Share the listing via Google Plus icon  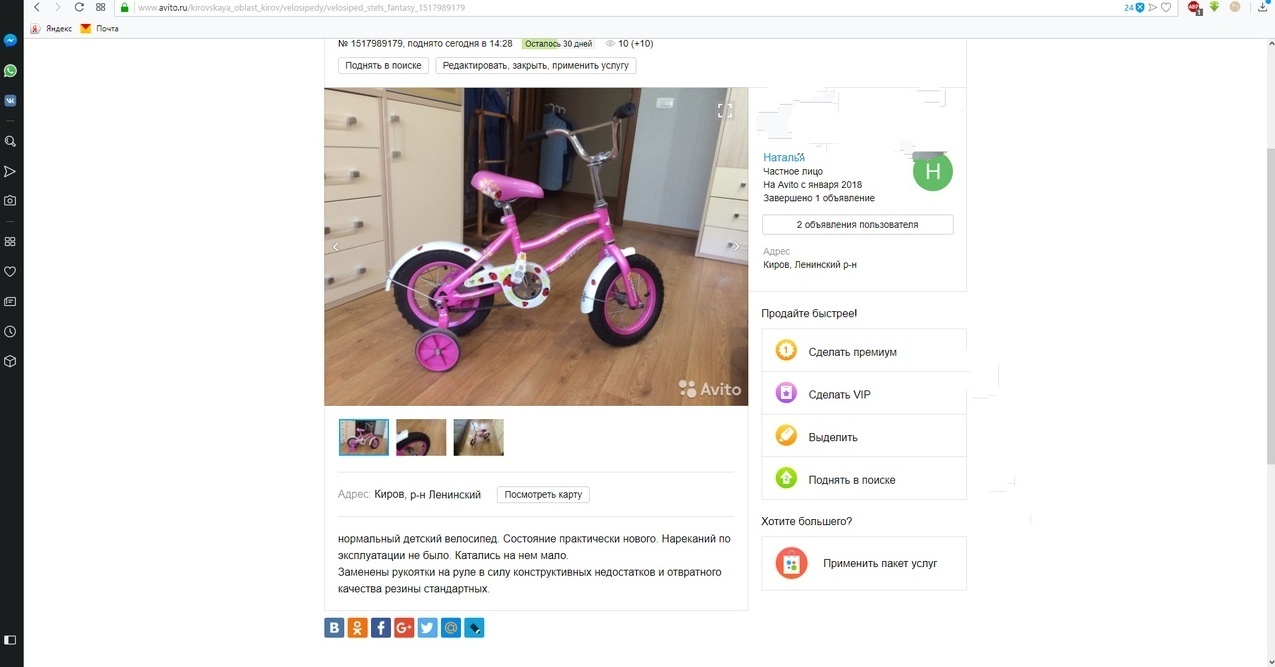click(x=404, y=628)
